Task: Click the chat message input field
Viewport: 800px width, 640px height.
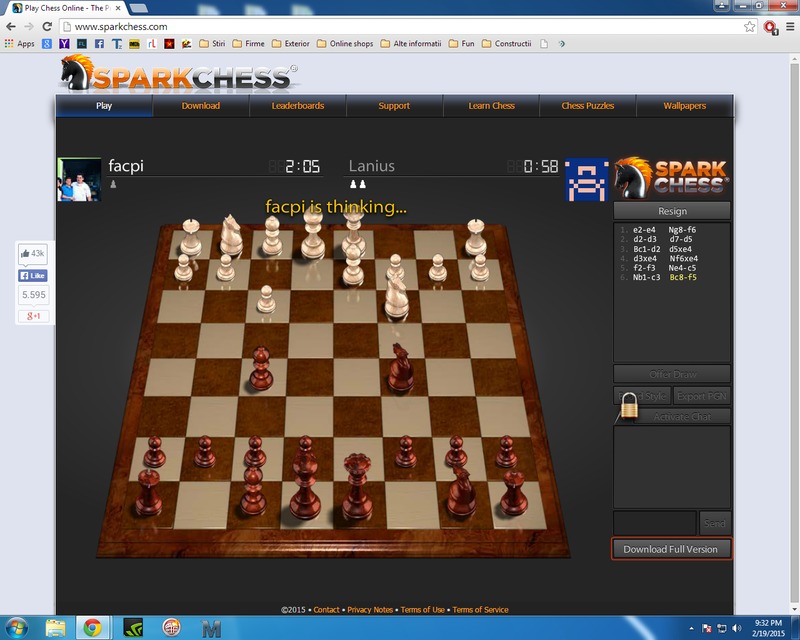Action: click(x=655, y=523)
